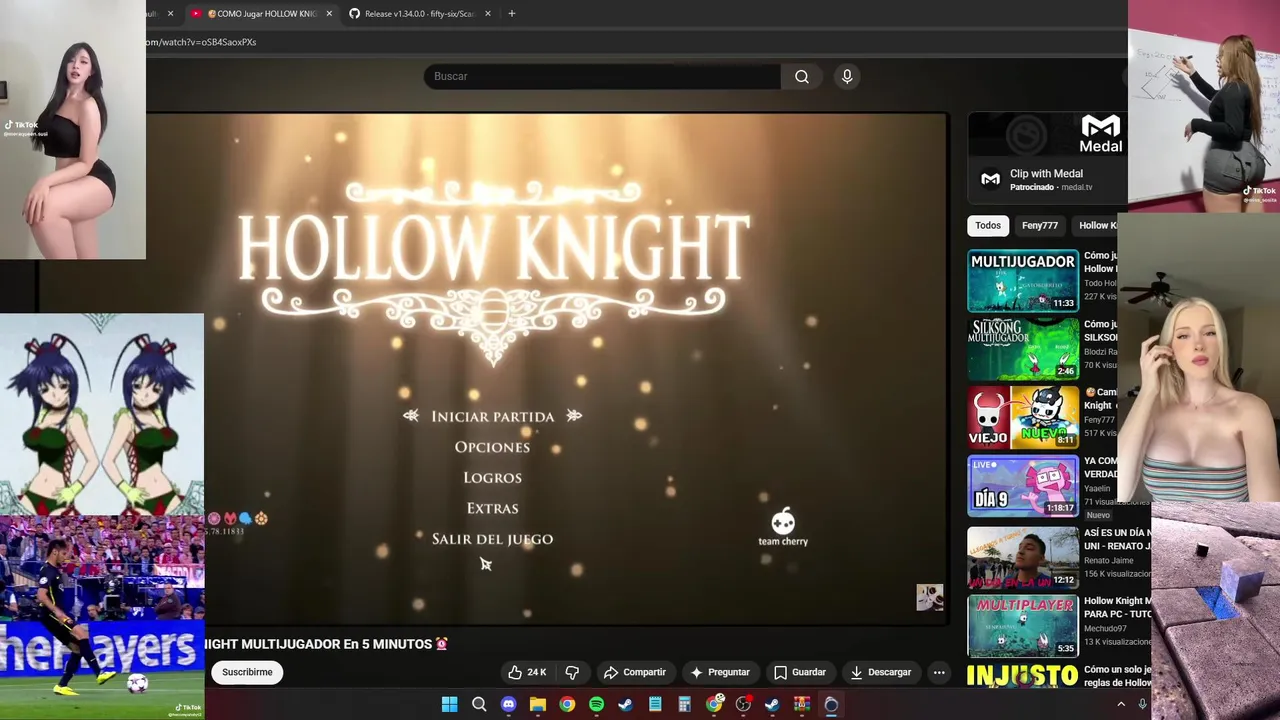Click the MULTIJUGADOR En 5 MINUTOS title

(x=326, y=644)
